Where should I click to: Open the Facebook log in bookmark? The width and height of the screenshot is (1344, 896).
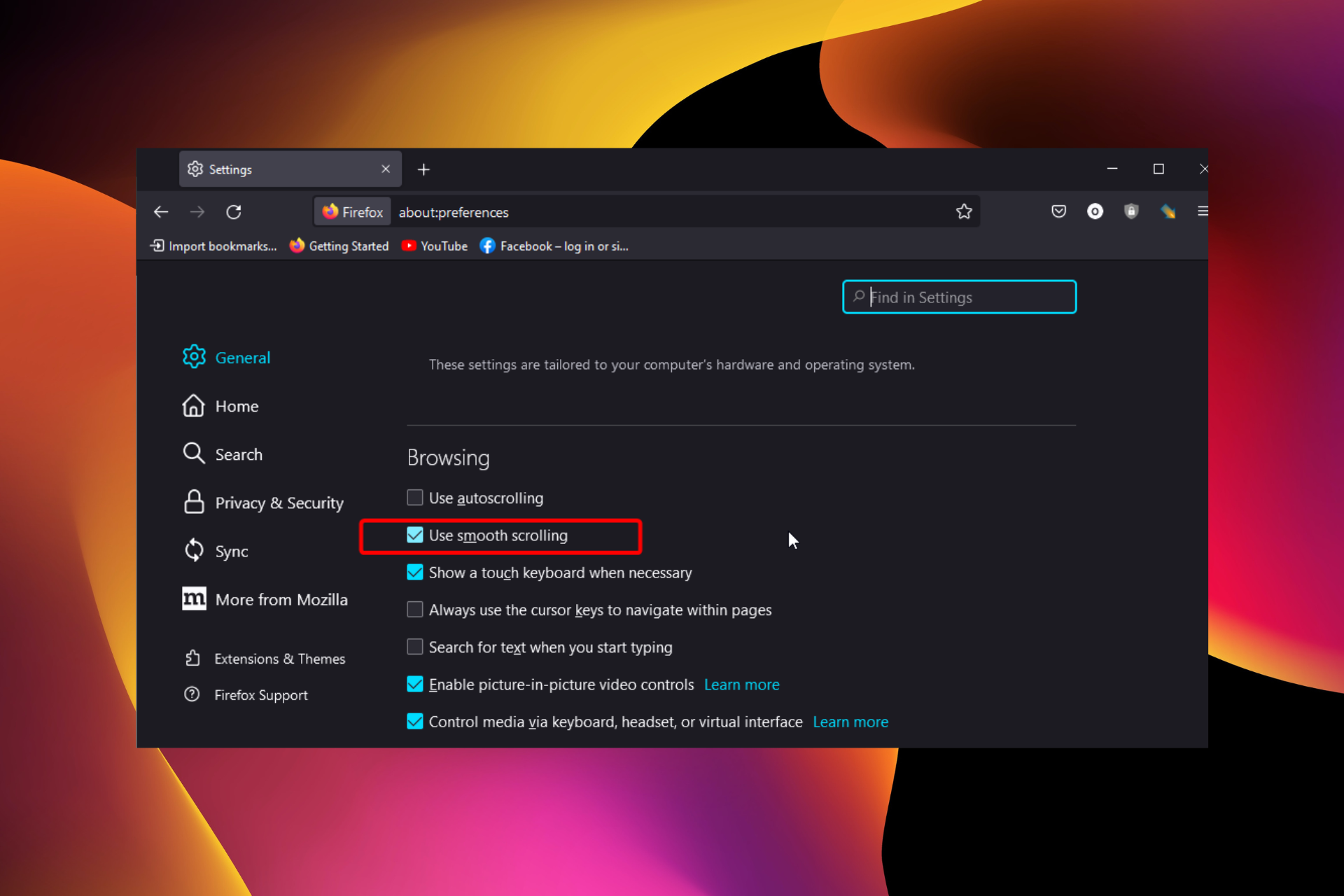554,246
